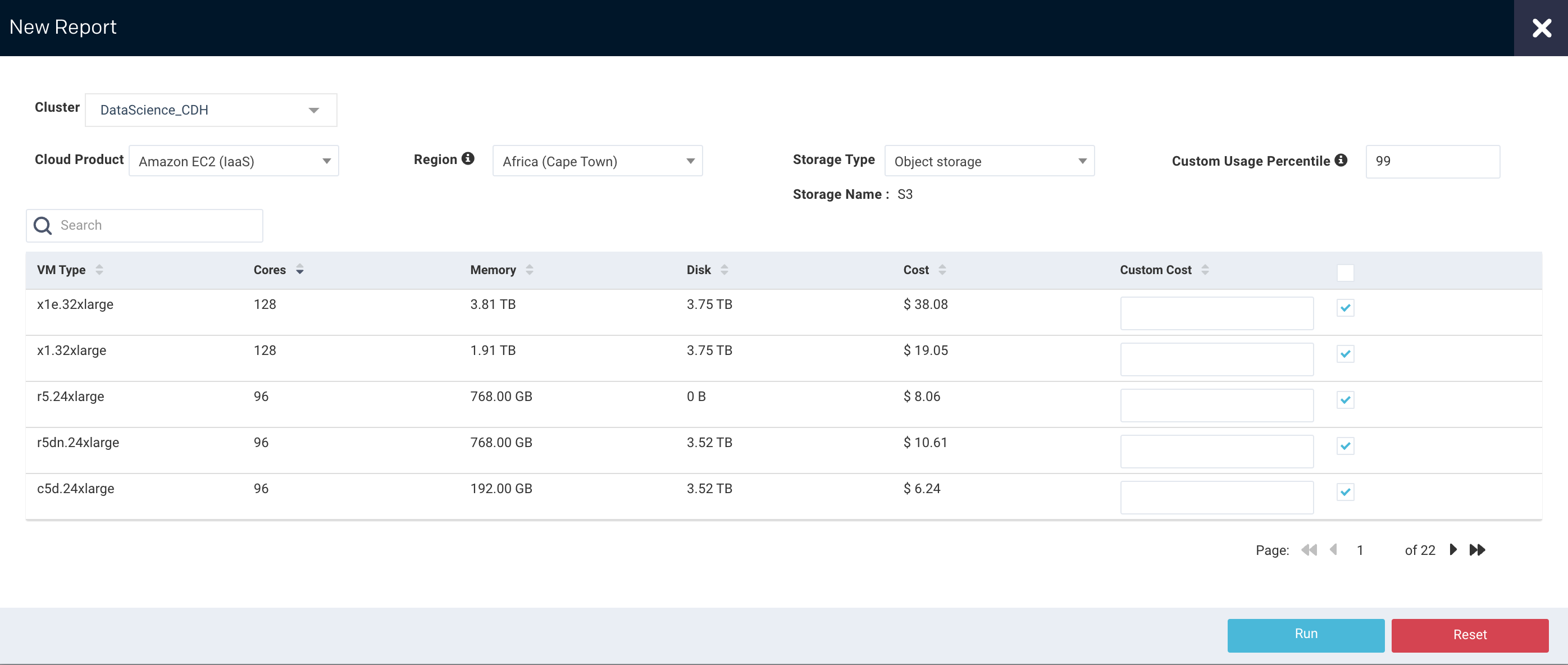This screenshot has height=665, width=1568.
Task: Go to next page of results
Action: (x=1453, y=550)
